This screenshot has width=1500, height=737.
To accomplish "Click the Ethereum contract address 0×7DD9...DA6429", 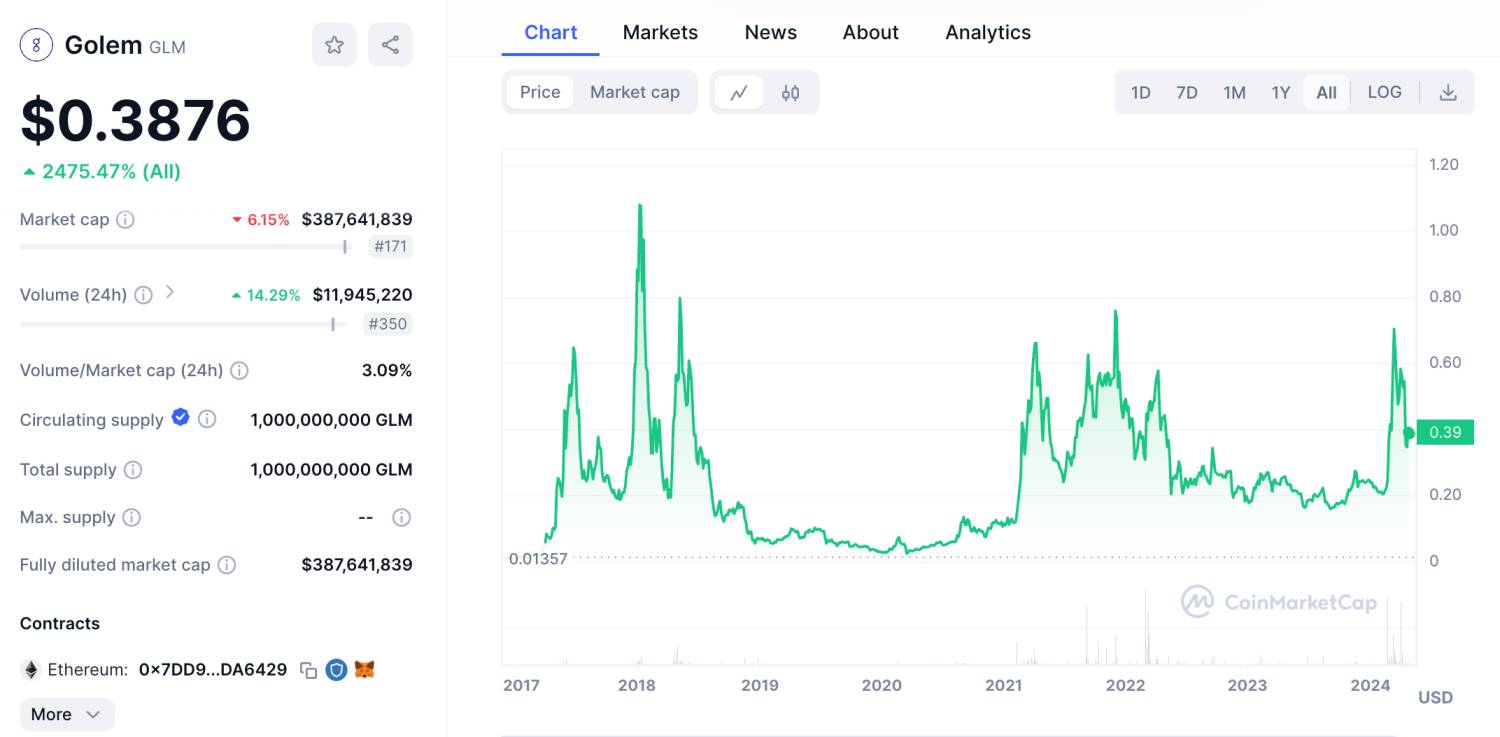I will pyautogui.click(x=212, y=669).
